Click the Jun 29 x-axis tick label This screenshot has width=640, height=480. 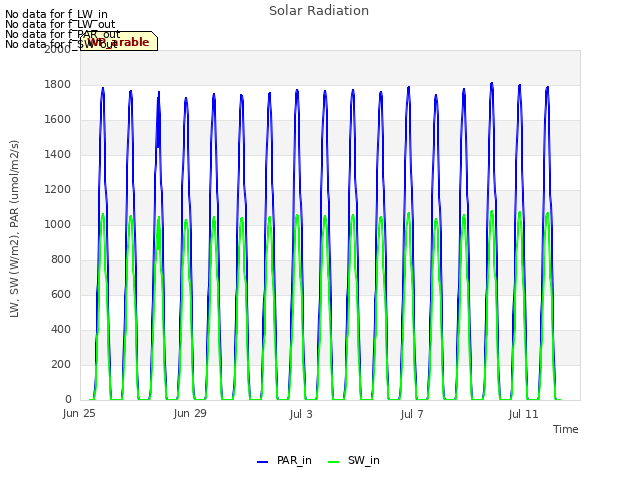[190, 413]
